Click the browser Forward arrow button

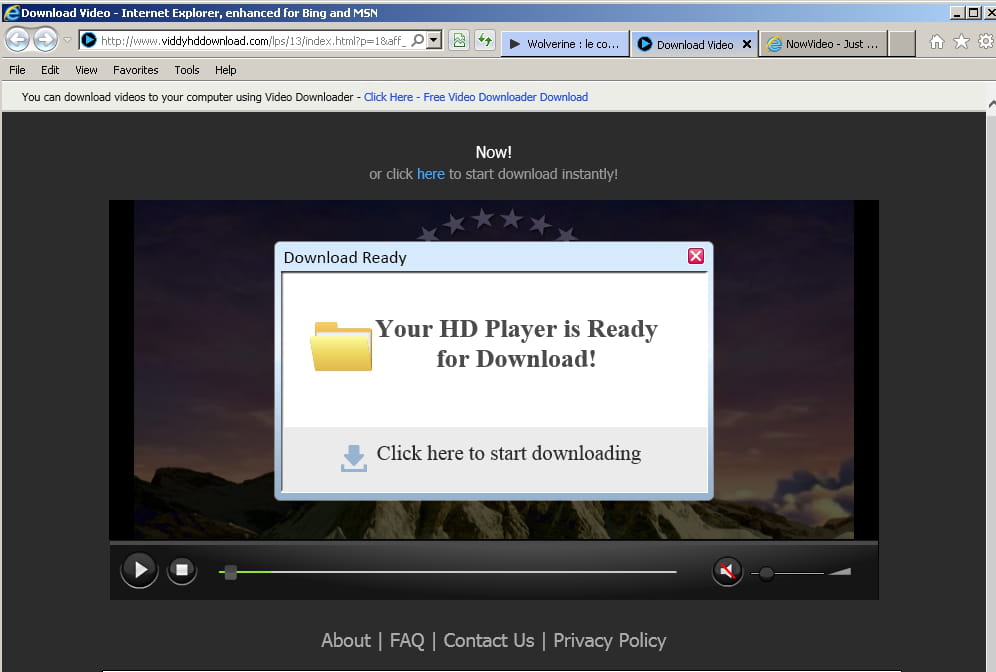pyautogui.click(x=46, y=41)
